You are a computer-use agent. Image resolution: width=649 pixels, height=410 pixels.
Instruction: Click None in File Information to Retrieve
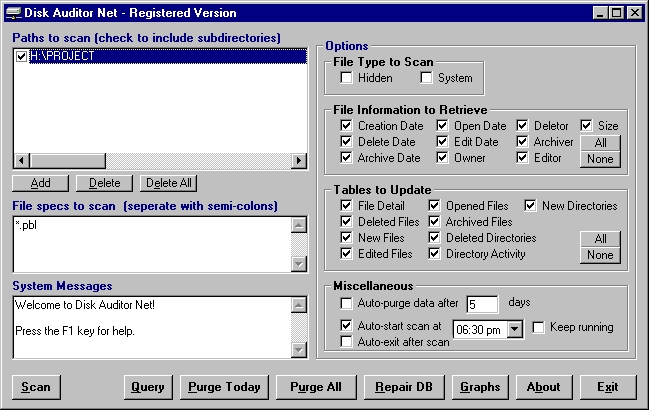click(600, 159)
